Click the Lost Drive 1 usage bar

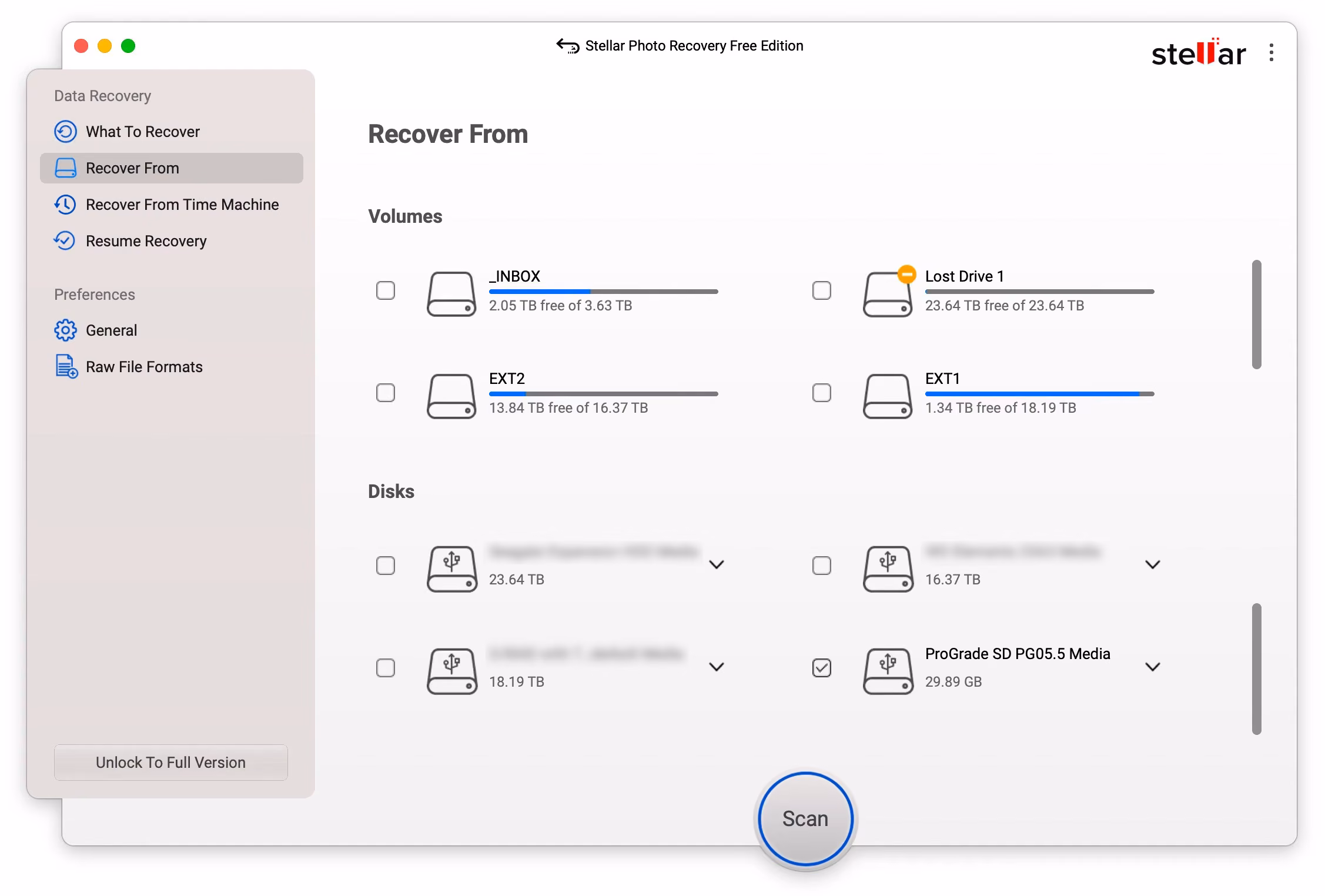click(1040, 292)
